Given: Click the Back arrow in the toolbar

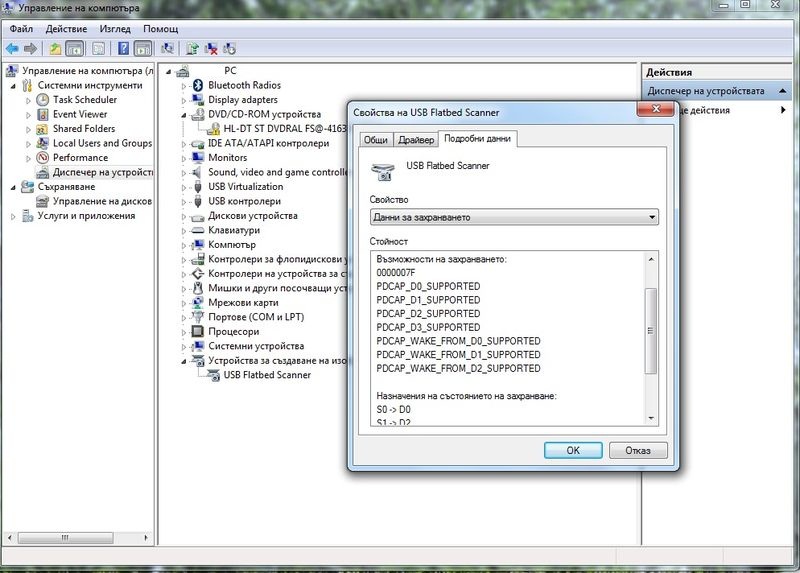Looking at the screenshot, I should (x=12, y=48).
